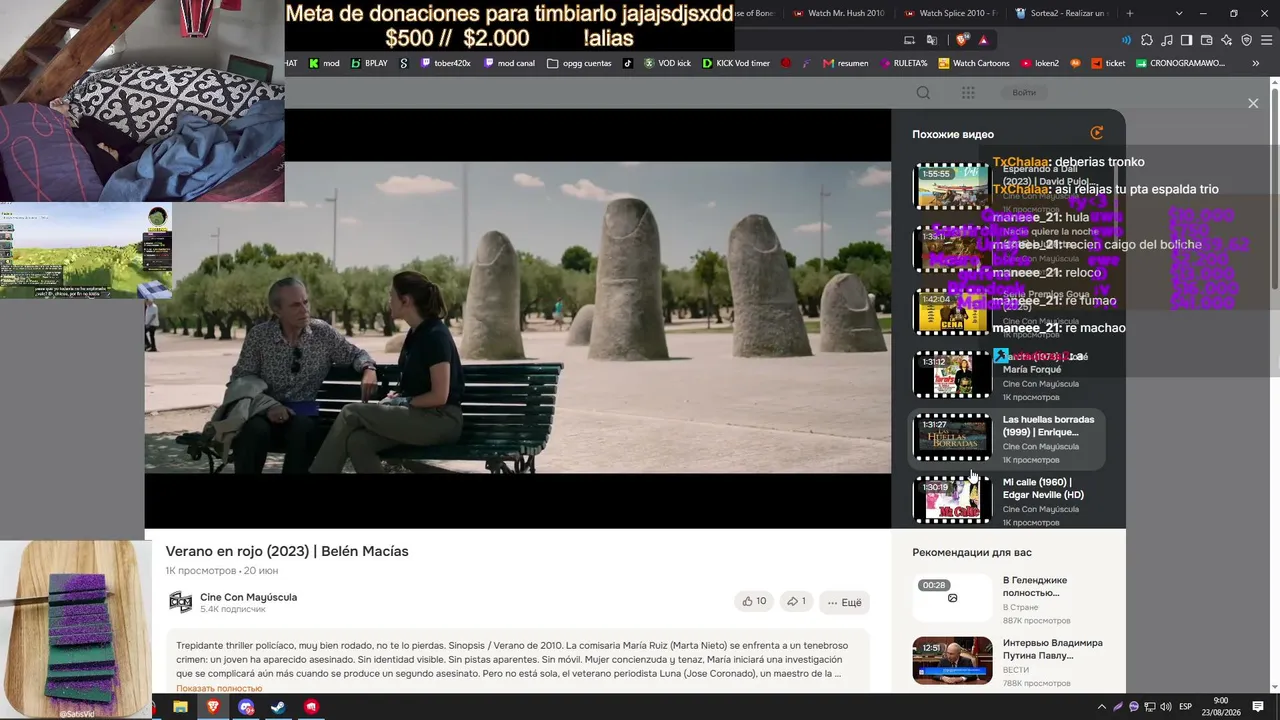Click the Войти login button
The height and width of the screenshot is (720, 1280).
pyautogui.click(x=1024, y=93)
